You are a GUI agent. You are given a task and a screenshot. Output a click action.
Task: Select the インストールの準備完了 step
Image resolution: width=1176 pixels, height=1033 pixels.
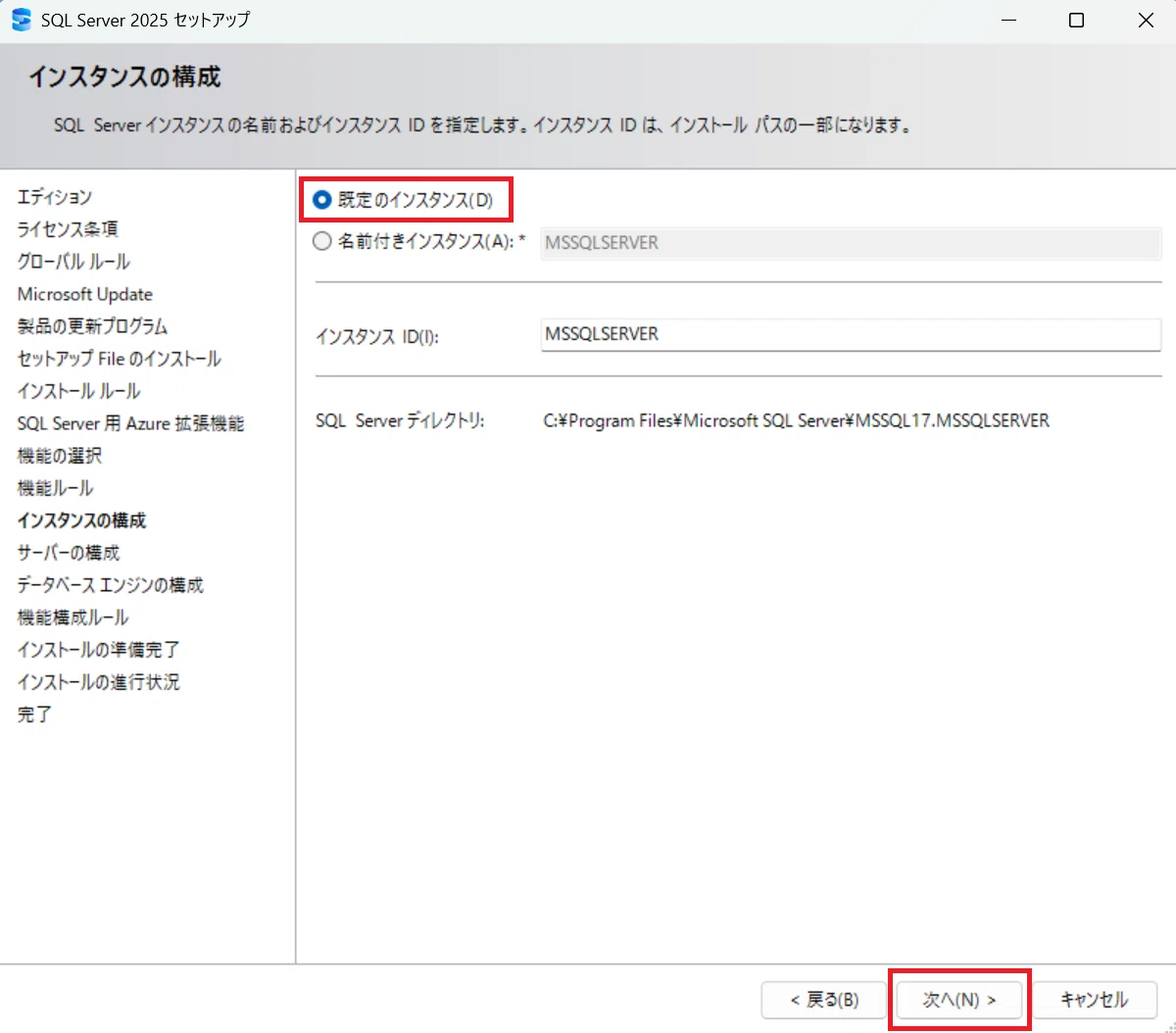coord(98,650)
